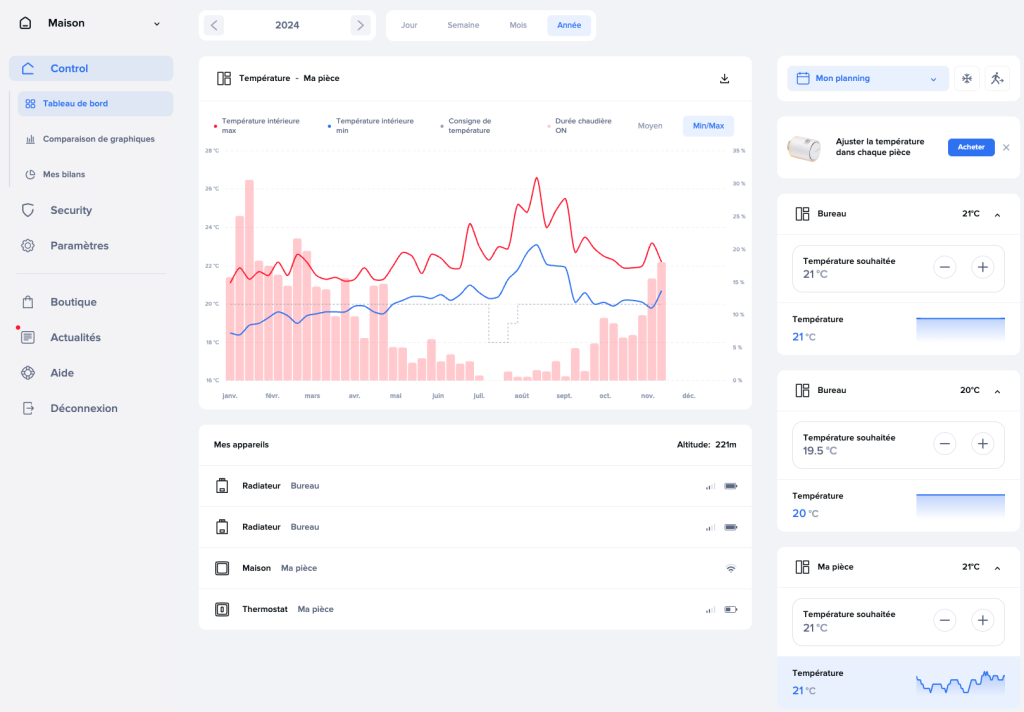This screenshot has width=1024, height=712.
Task: Go to previous year arrow
Action: click(x=214, y=25)
